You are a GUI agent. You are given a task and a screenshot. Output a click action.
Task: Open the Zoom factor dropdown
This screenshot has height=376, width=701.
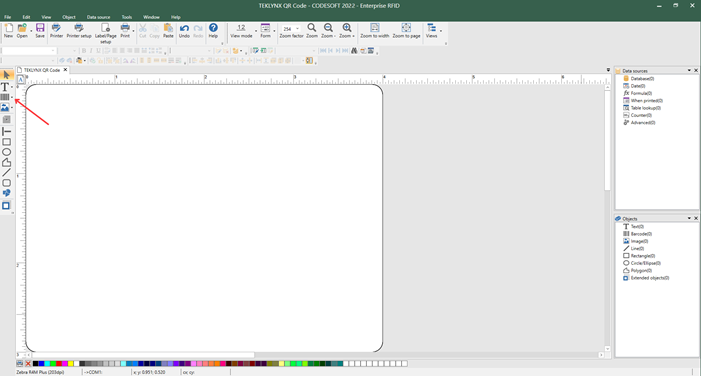pyautogui.click(x=298, y=29)
